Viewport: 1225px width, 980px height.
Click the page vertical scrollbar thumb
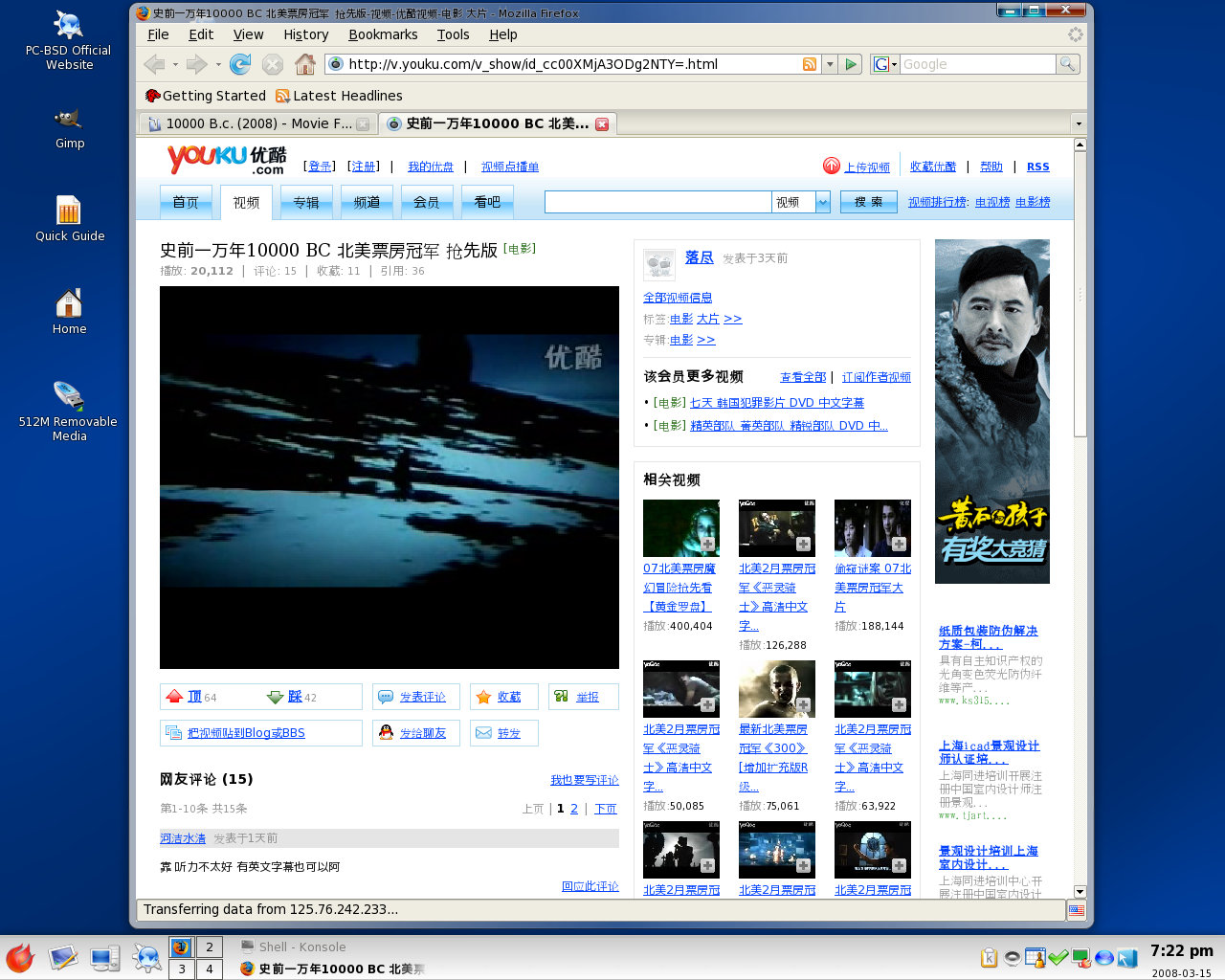[x=1080, y=292]
